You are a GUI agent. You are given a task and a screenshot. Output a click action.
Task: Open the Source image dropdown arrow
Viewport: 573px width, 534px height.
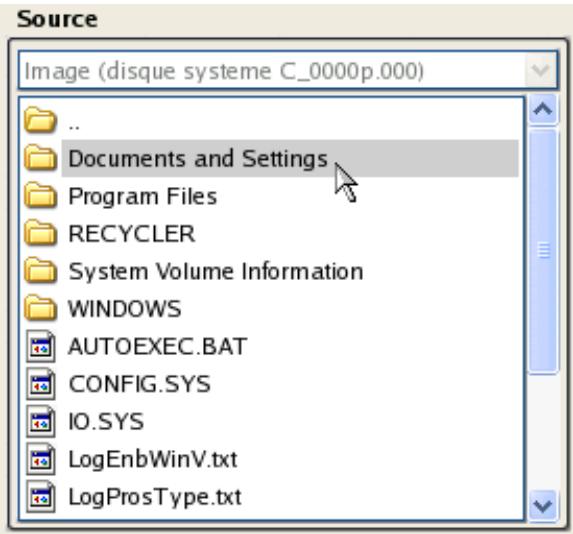pos(541,70)
